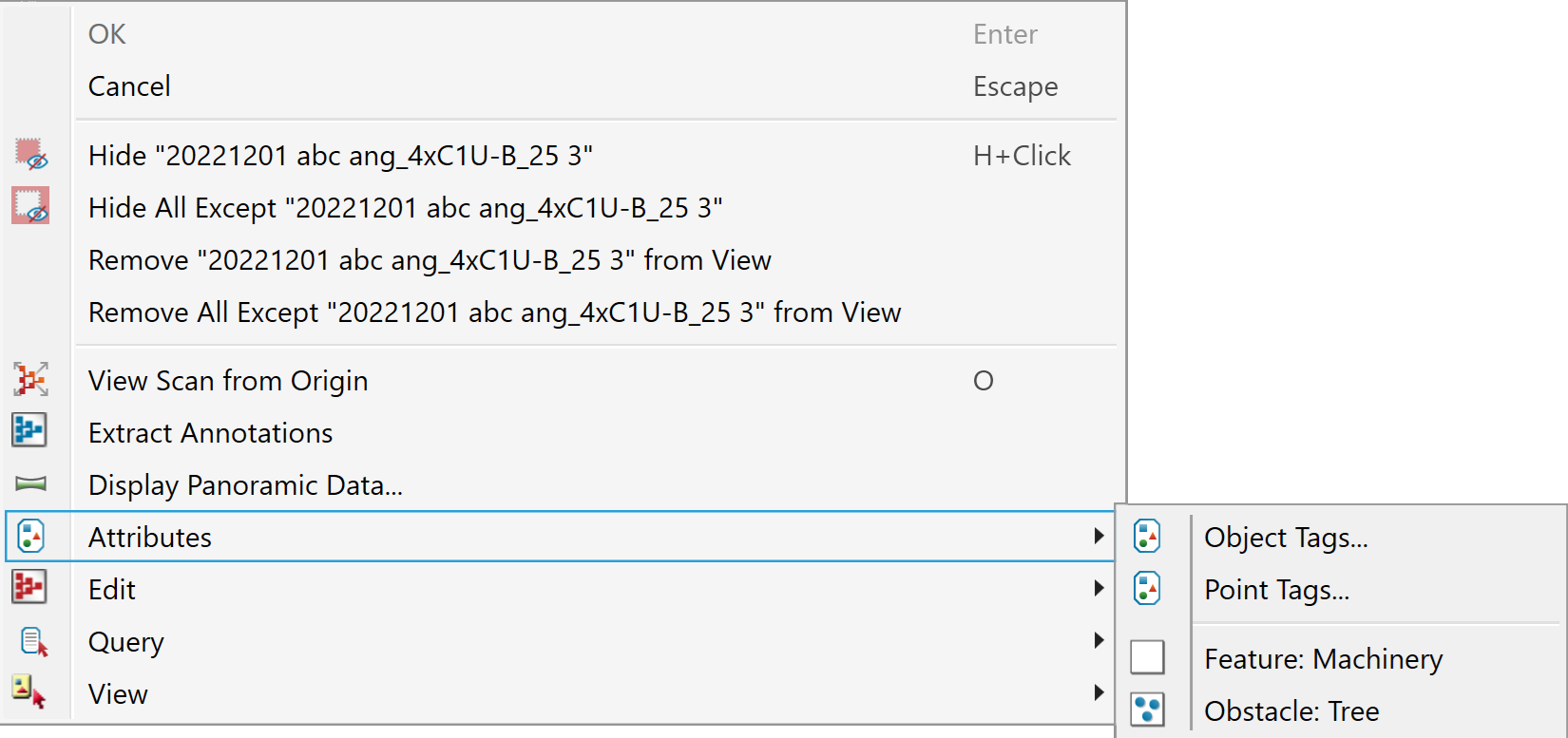Expand the Edit submenu arrow

click(1099, 589)
